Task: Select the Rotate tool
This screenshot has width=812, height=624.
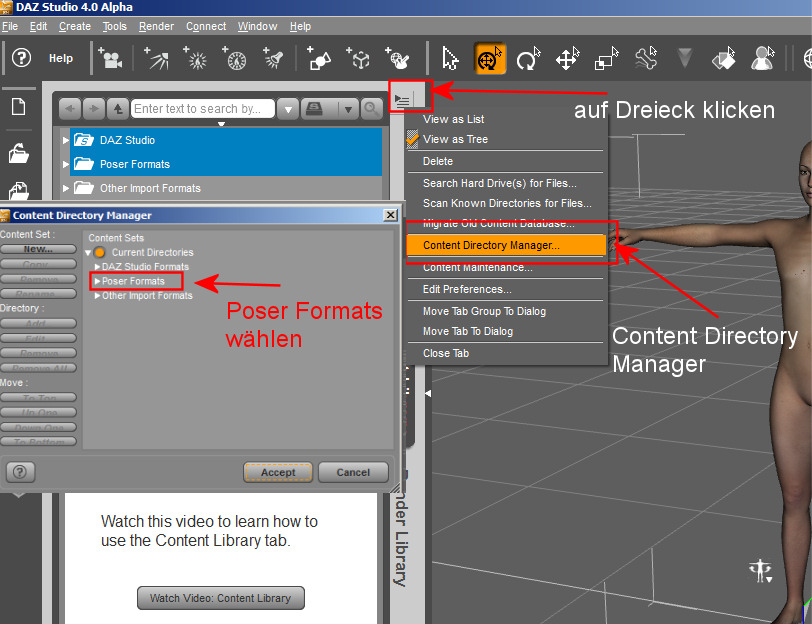Action: tap(528, 58)
